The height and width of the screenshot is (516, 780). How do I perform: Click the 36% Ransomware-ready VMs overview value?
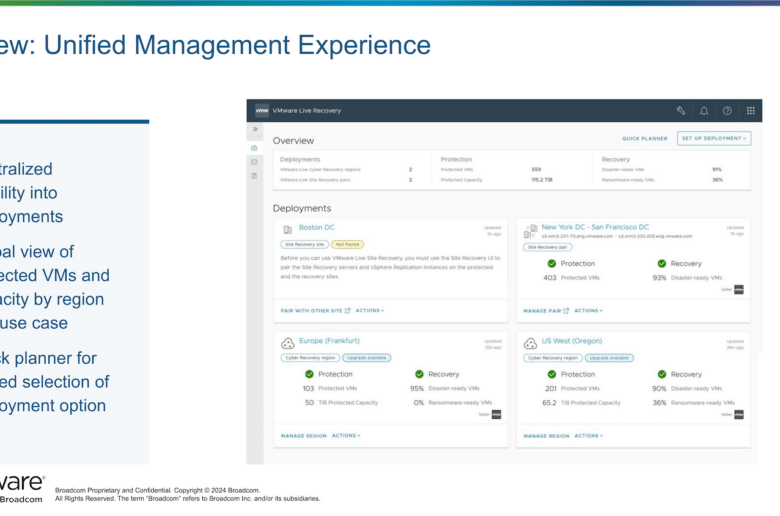coord(717,180)
